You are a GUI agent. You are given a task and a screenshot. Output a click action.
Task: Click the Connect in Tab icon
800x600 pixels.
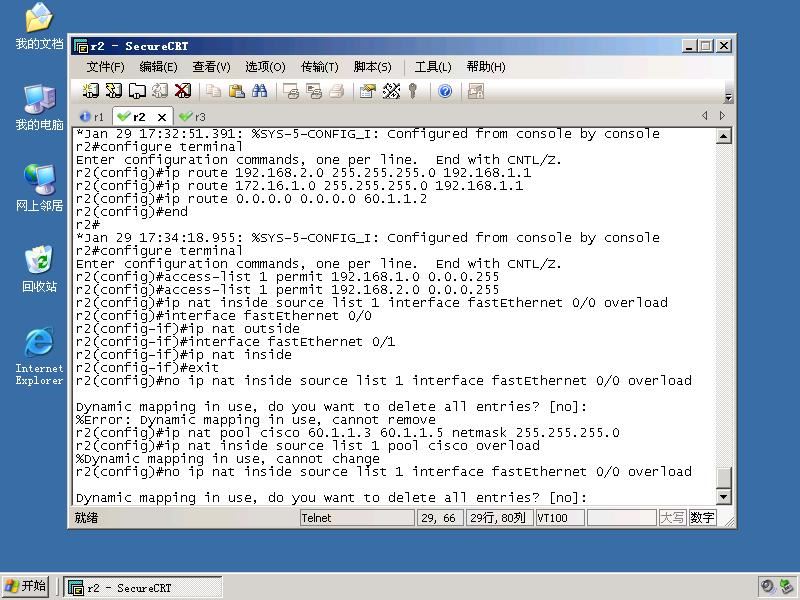pyautogui.click(x=137, y=91)
